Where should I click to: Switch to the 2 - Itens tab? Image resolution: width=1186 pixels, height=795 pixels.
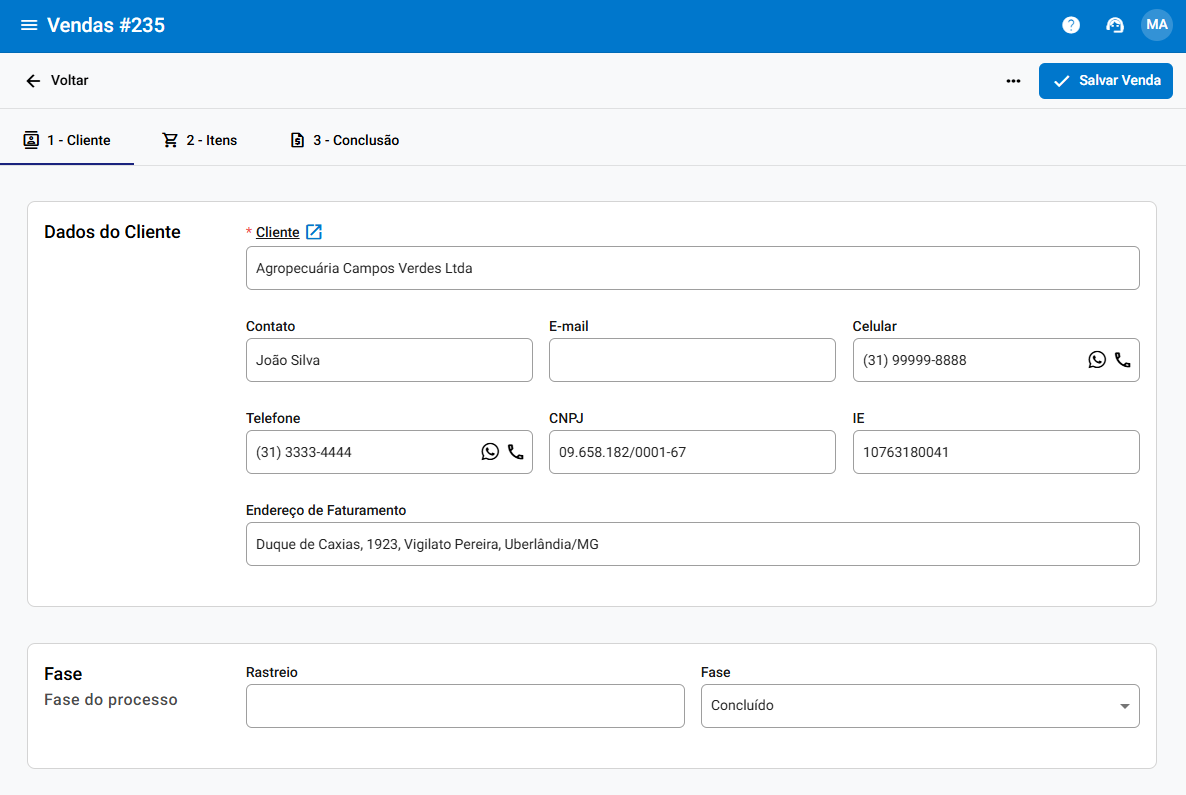click(x=200, y=140)
